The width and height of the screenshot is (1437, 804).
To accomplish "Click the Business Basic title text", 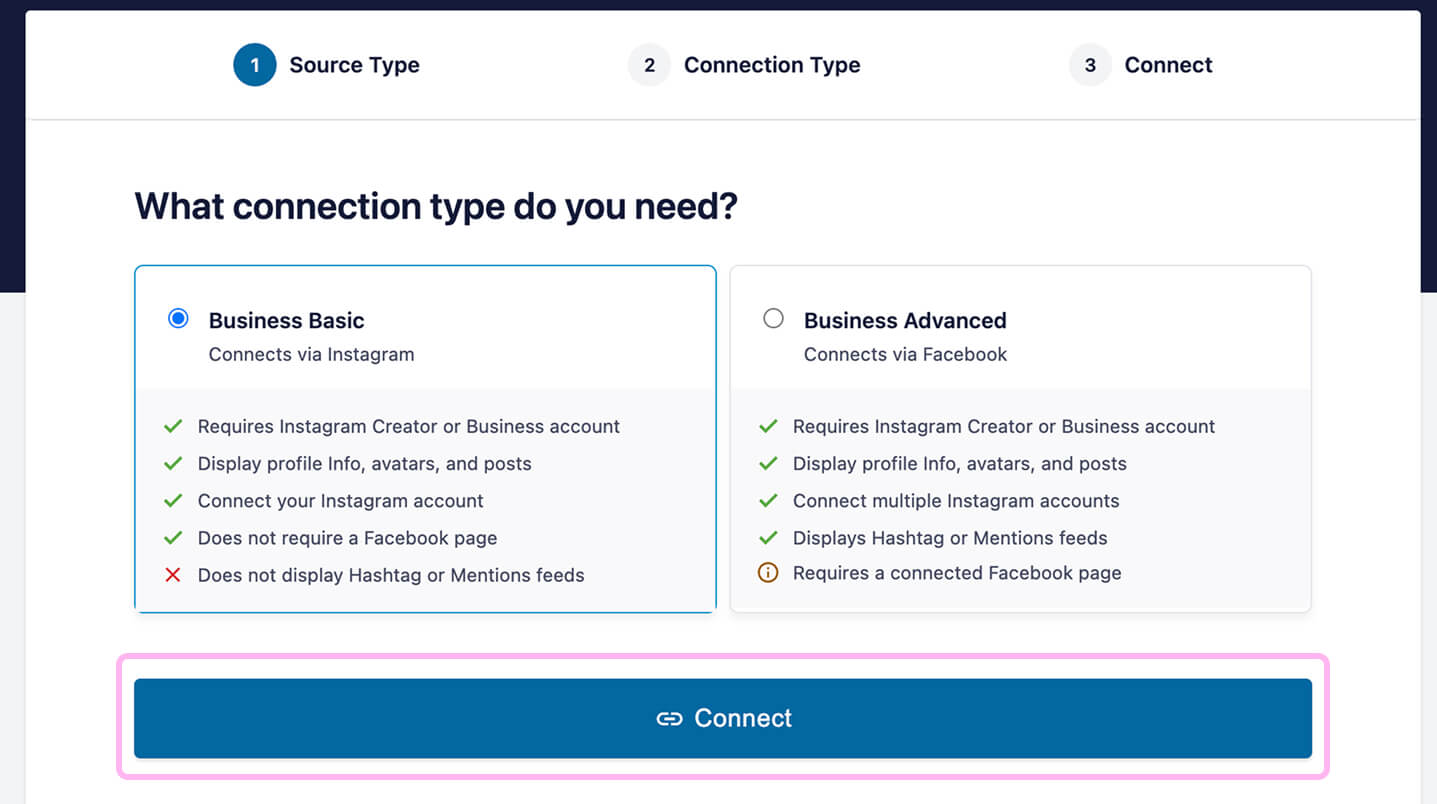I will coord(286,321).
